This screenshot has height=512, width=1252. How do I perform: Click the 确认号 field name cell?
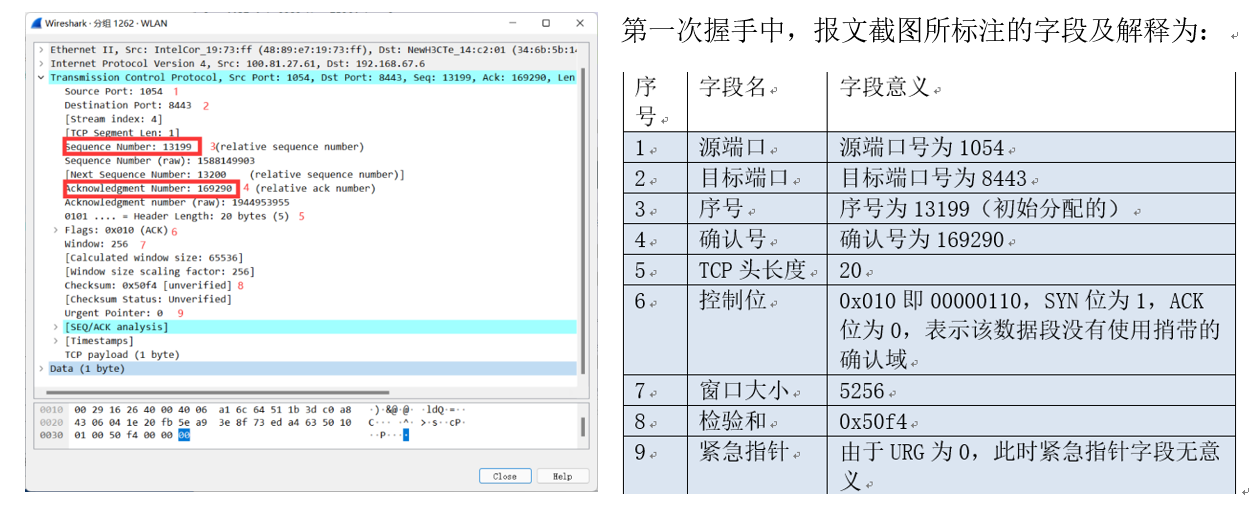(x=758, y=239)
